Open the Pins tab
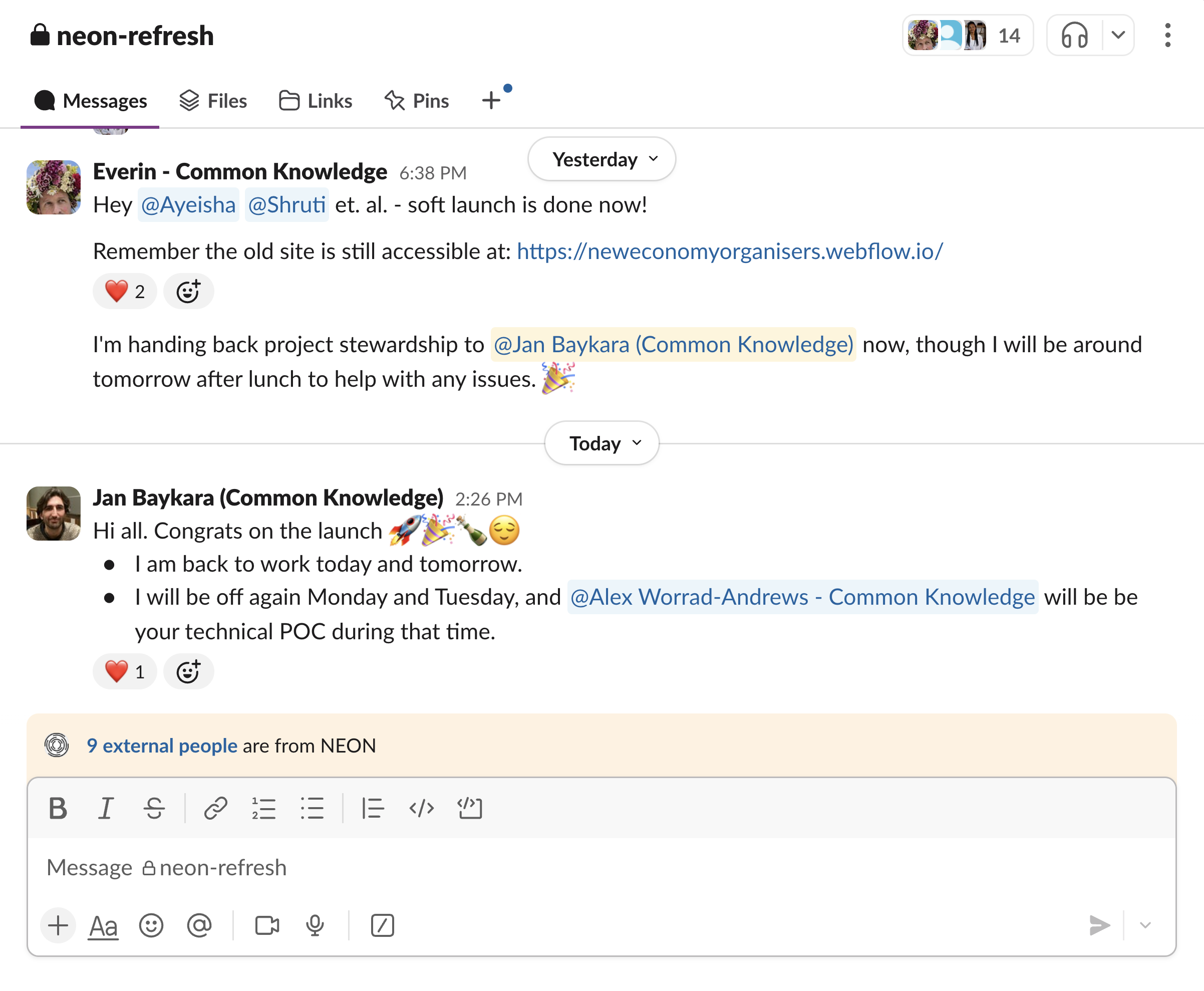The image size is (1204, 991). (x=417, y=101)
